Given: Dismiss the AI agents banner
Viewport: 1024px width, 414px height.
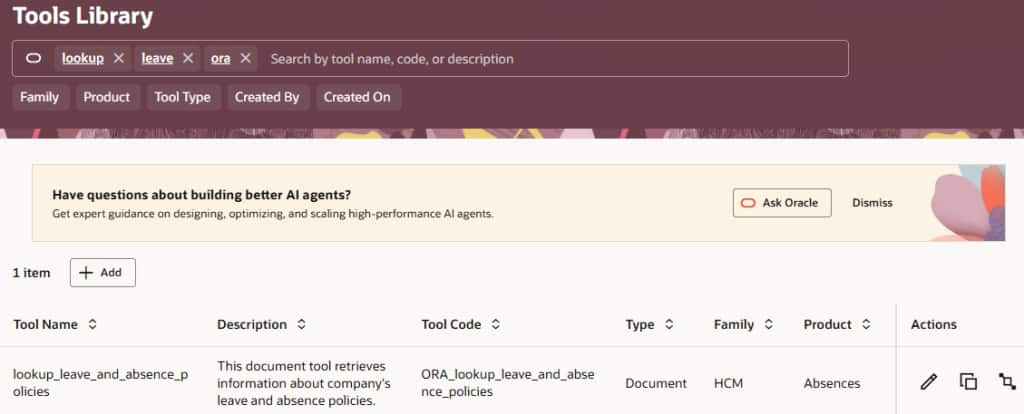Looking at the screenshot, I should 872,203.
